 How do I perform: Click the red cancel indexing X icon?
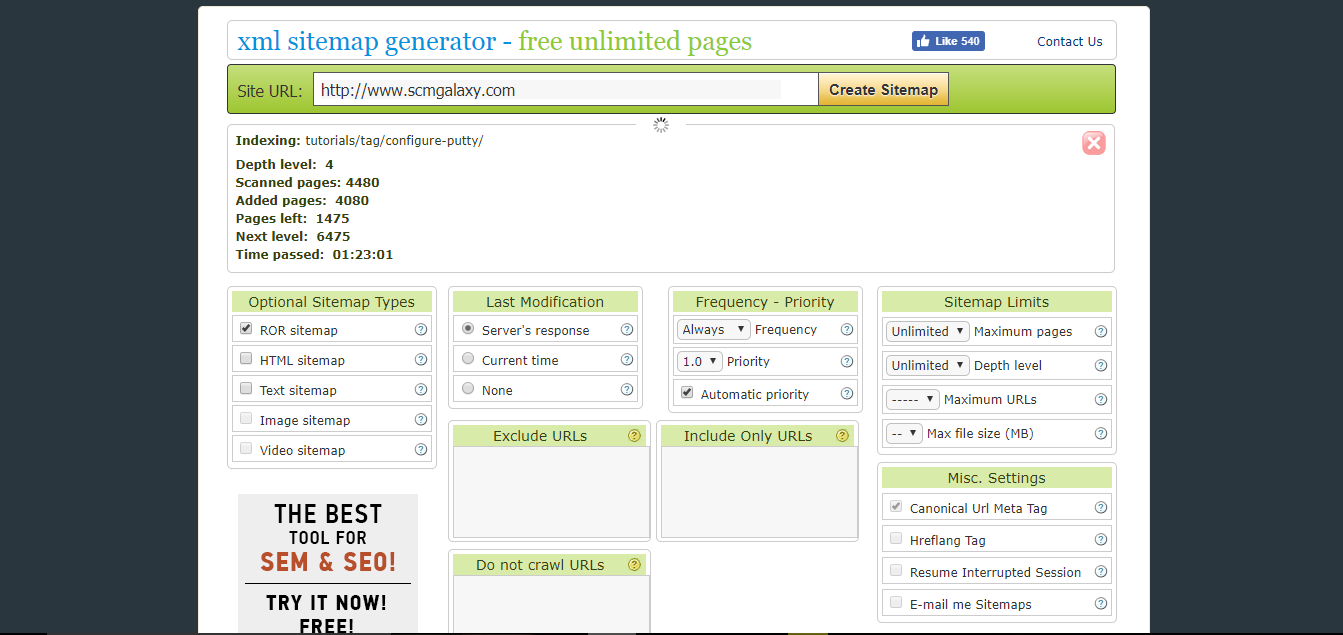pos(1093,143)
